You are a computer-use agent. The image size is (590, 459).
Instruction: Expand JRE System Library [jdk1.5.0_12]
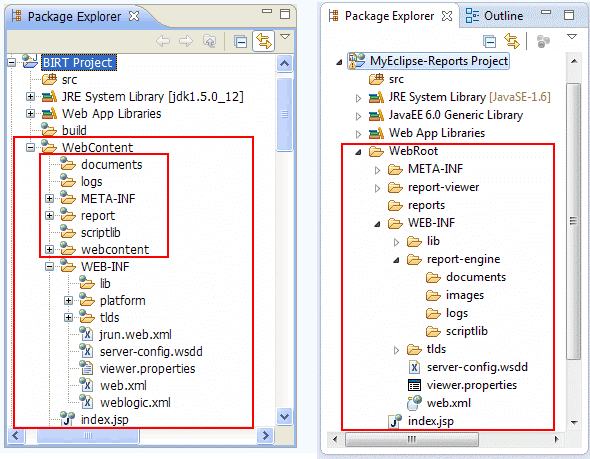coord(30,97)
